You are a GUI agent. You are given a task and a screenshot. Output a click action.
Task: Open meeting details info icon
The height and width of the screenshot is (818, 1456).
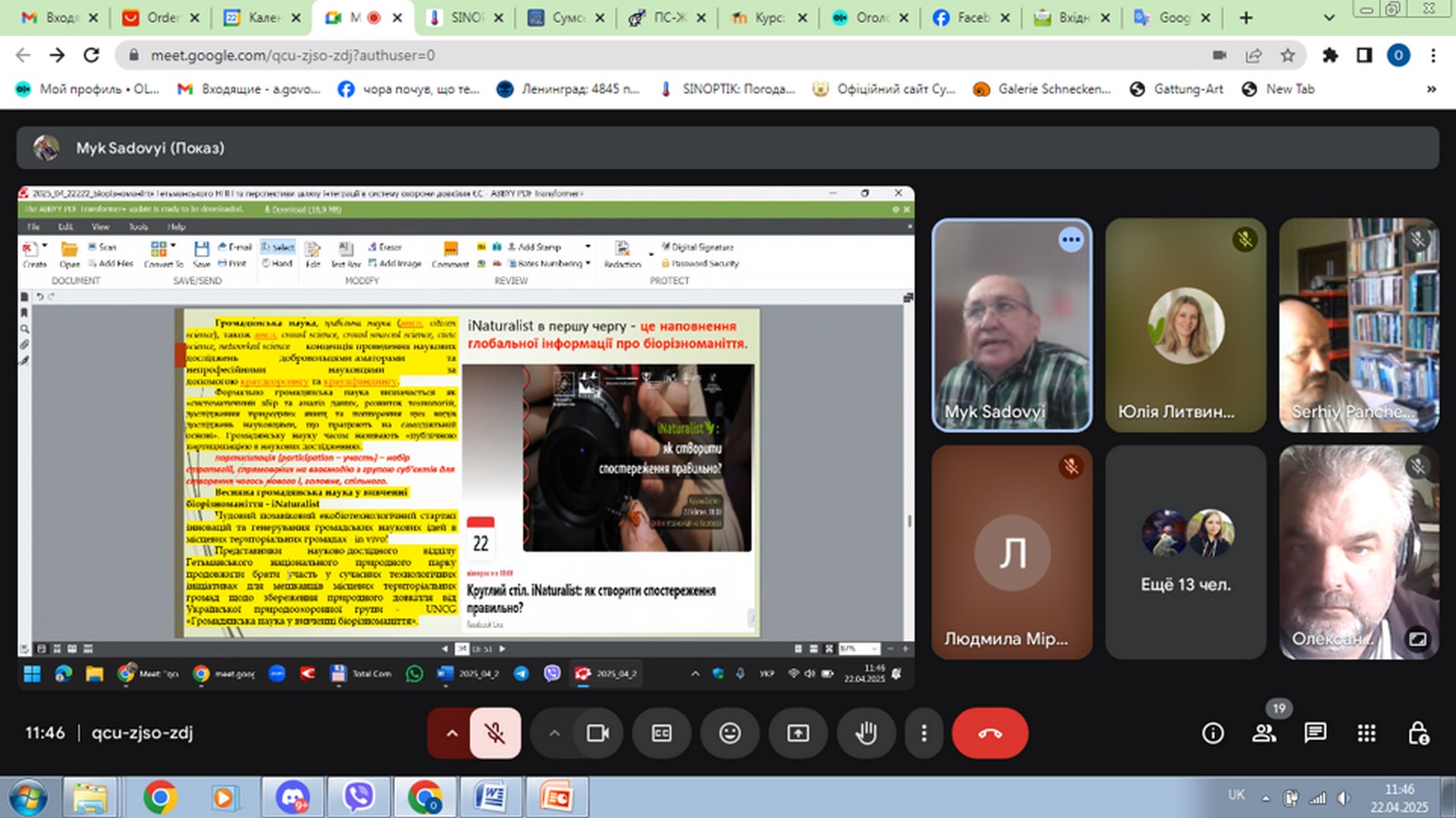coord(1213,733)
